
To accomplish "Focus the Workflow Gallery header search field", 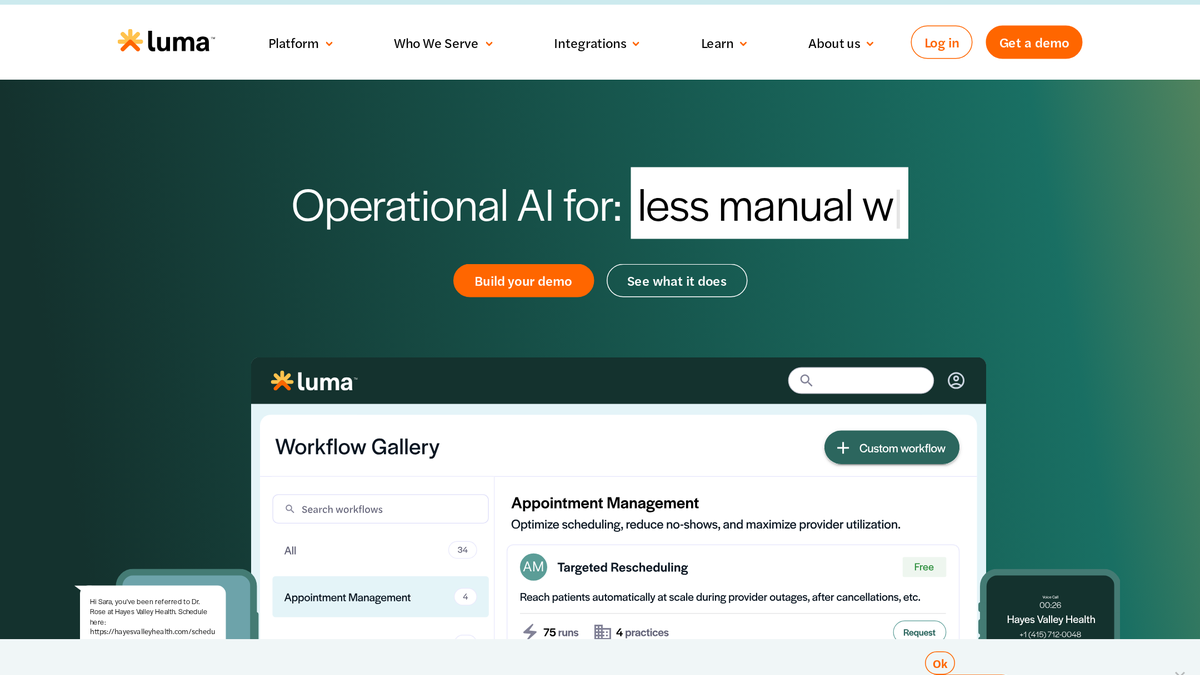I will [x=861, y=381].
